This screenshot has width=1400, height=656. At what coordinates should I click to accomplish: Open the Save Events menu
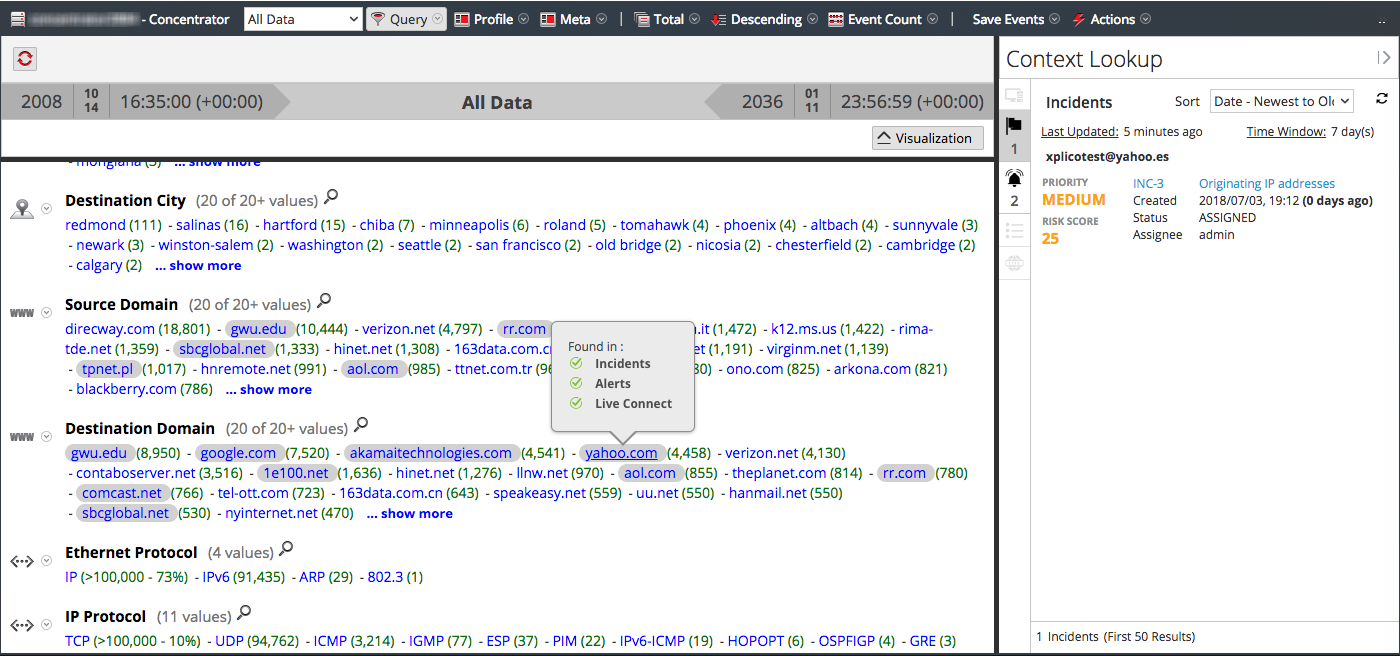click(x=1015, y=19)
